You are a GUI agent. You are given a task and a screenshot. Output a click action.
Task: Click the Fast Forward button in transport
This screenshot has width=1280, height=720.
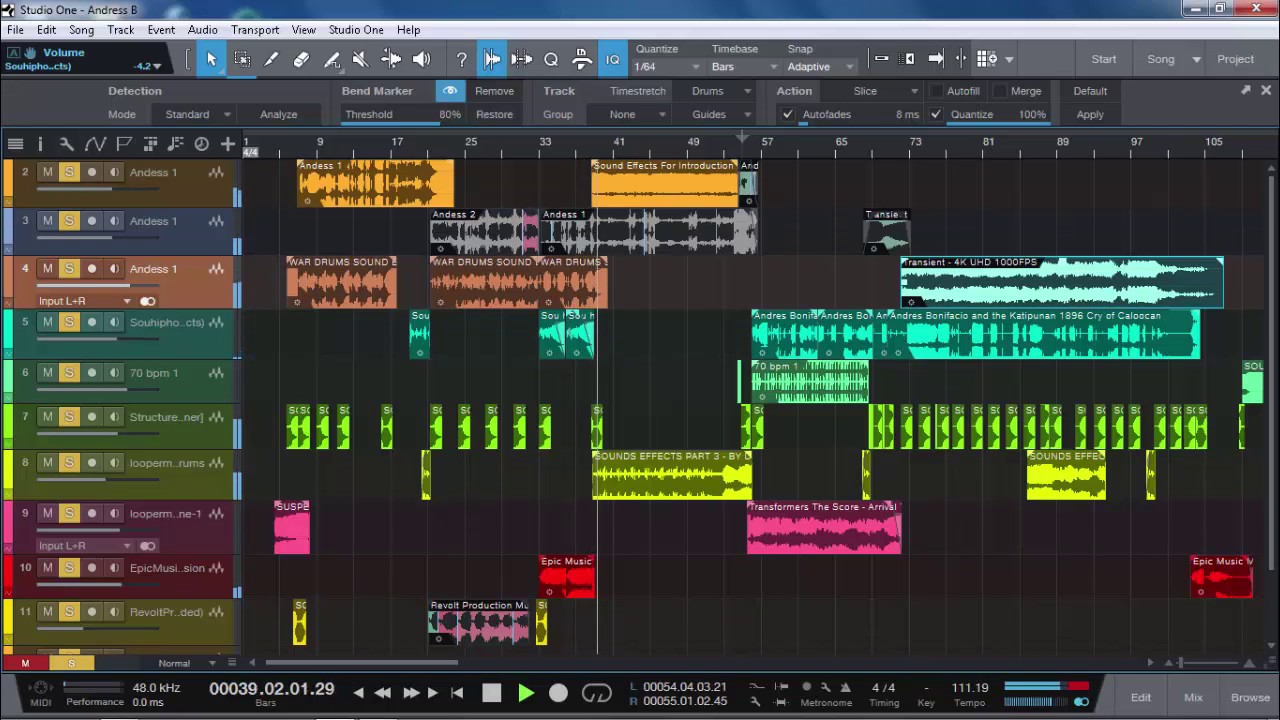411,692
